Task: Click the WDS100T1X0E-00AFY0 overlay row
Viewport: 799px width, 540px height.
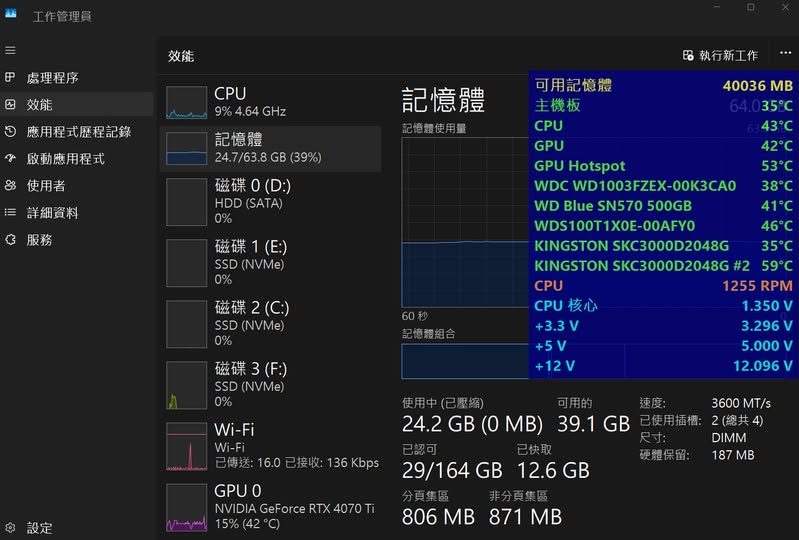Action: [663, 226]
